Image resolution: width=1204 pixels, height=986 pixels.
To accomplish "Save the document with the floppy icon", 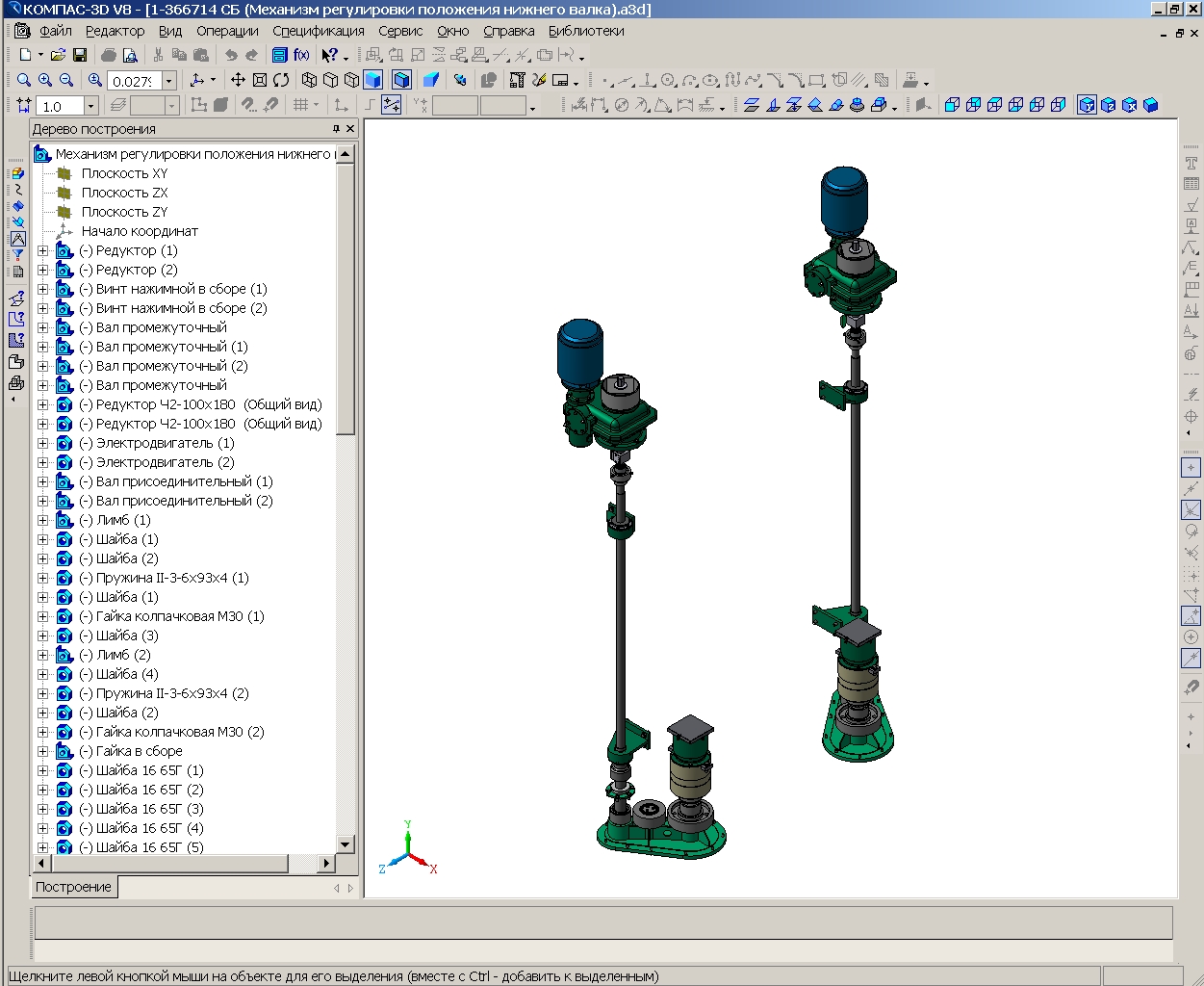I will pyautogui.click(x=80, y=56).
